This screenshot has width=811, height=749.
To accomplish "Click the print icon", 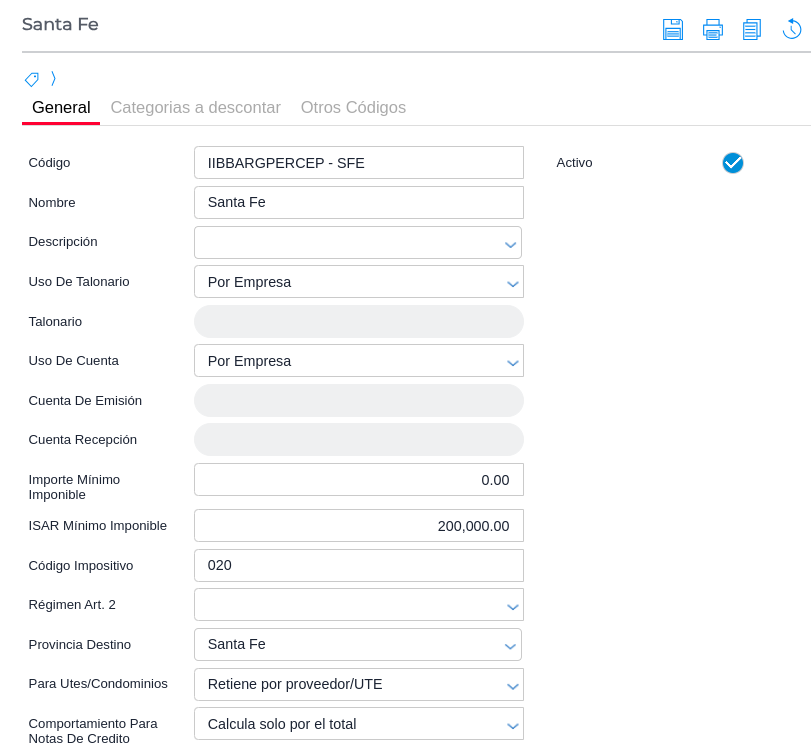I will point(713,29).
